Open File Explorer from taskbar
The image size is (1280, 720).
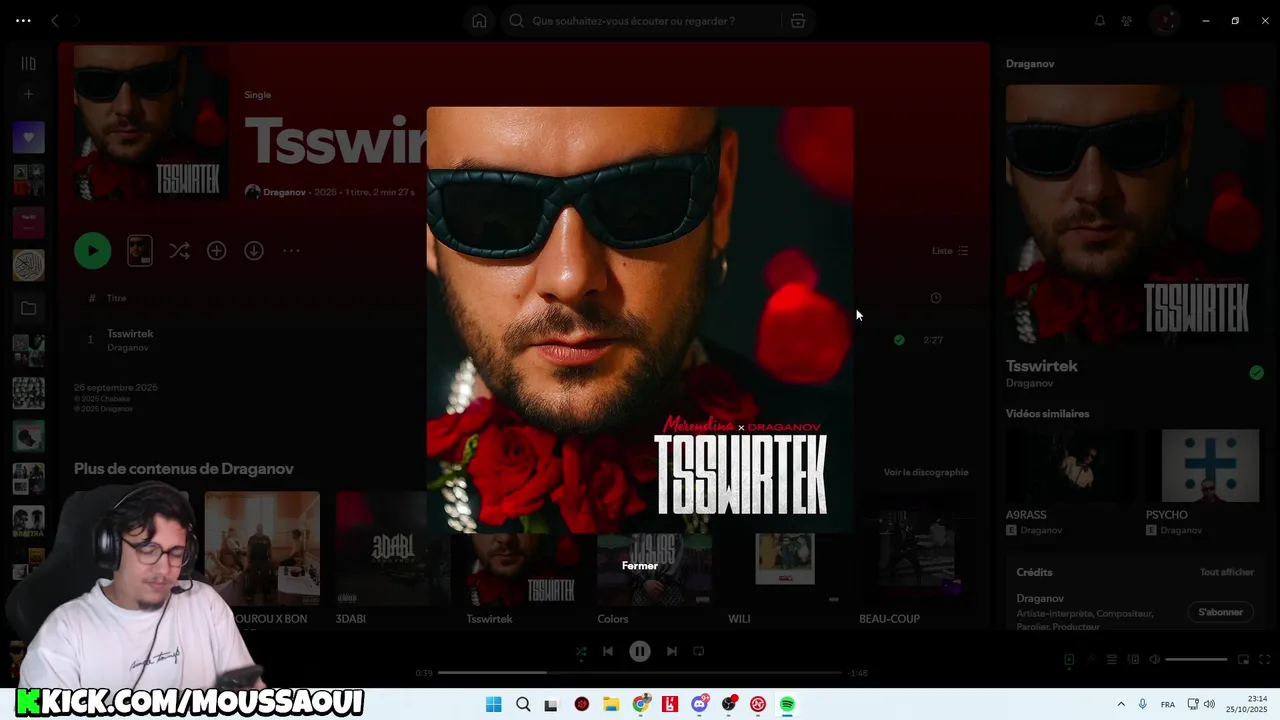611,704
